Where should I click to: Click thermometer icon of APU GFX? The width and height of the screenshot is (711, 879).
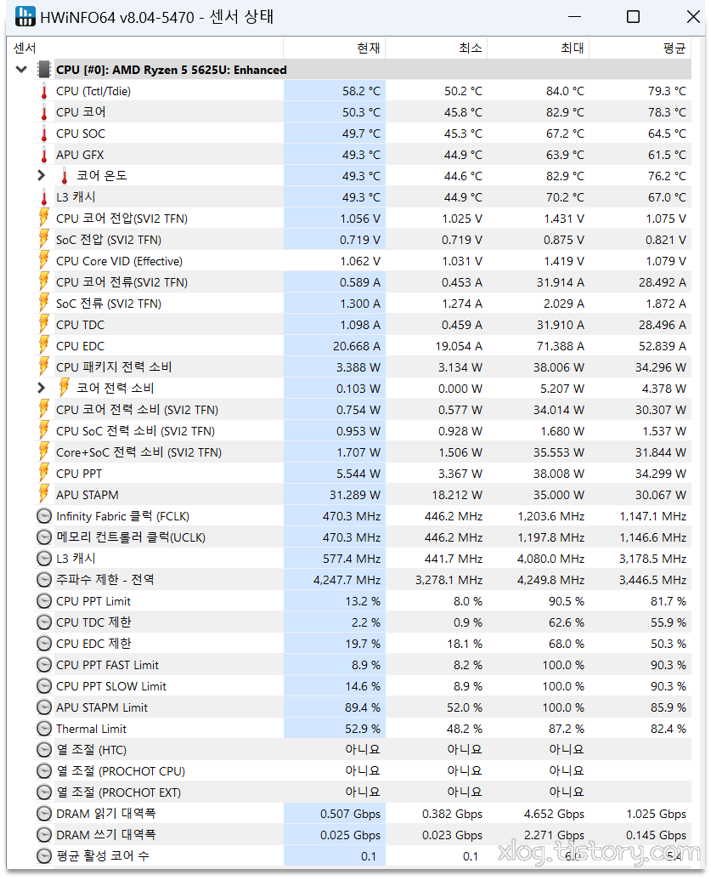[x=44, y=155]
